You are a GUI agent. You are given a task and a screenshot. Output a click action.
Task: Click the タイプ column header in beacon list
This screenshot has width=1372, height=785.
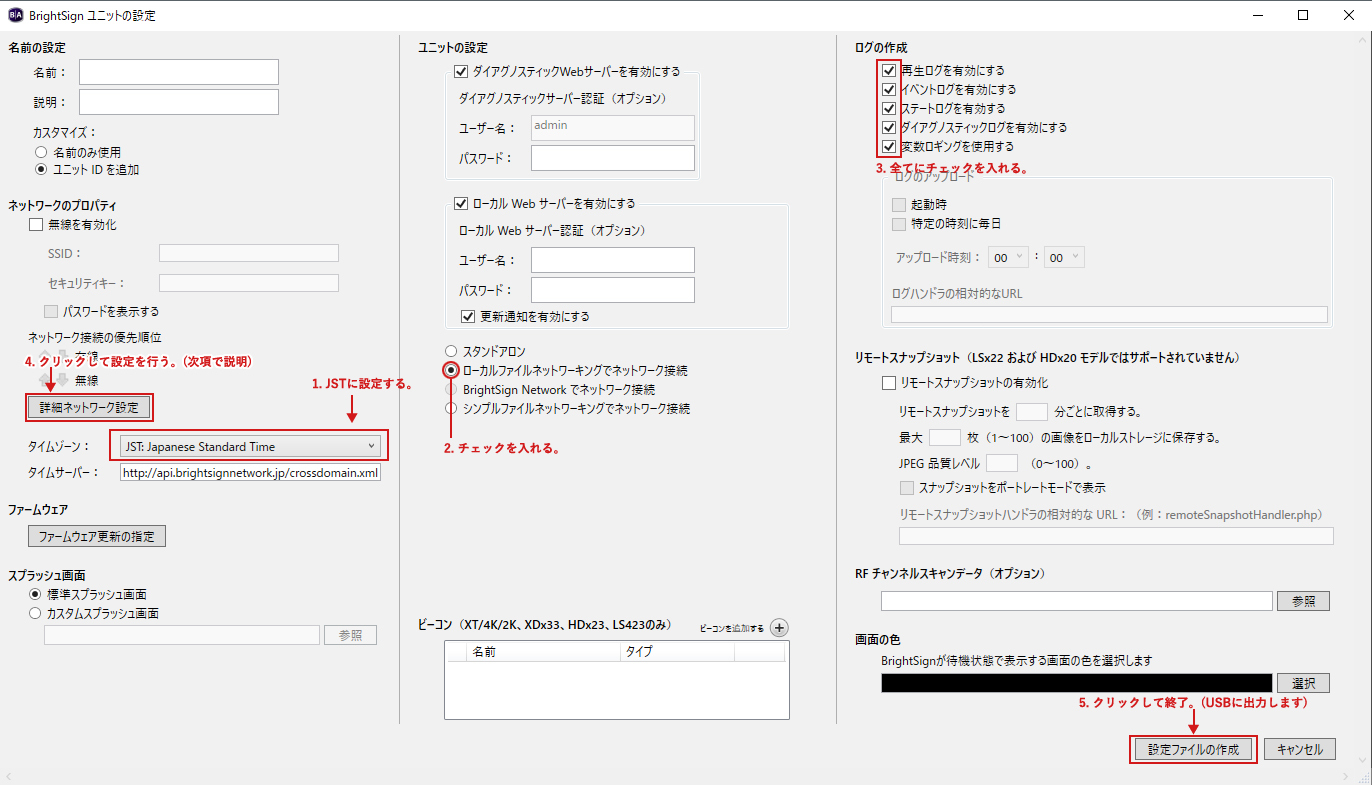pos(676,652)
